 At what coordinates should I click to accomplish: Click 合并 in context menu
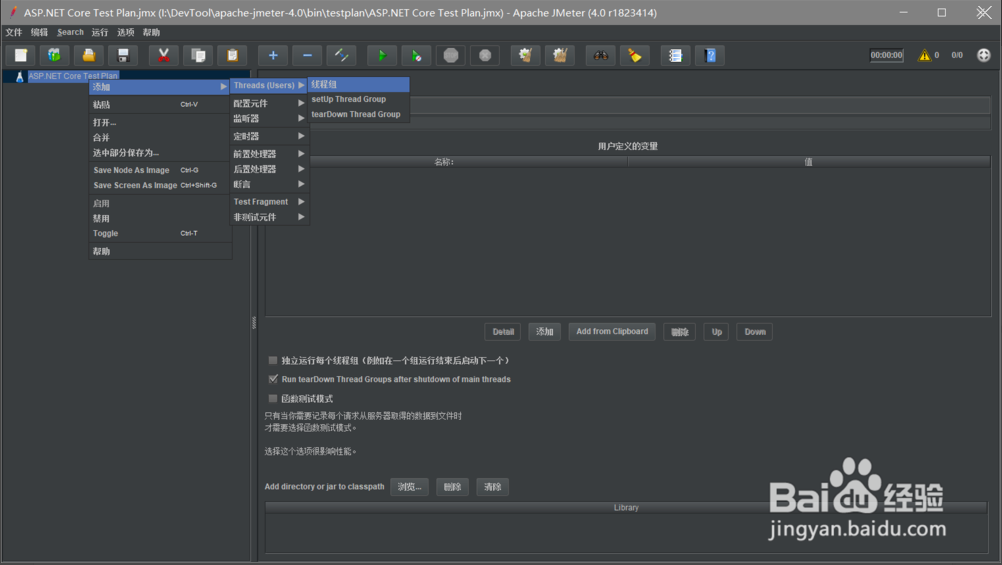tap(159, 137)
